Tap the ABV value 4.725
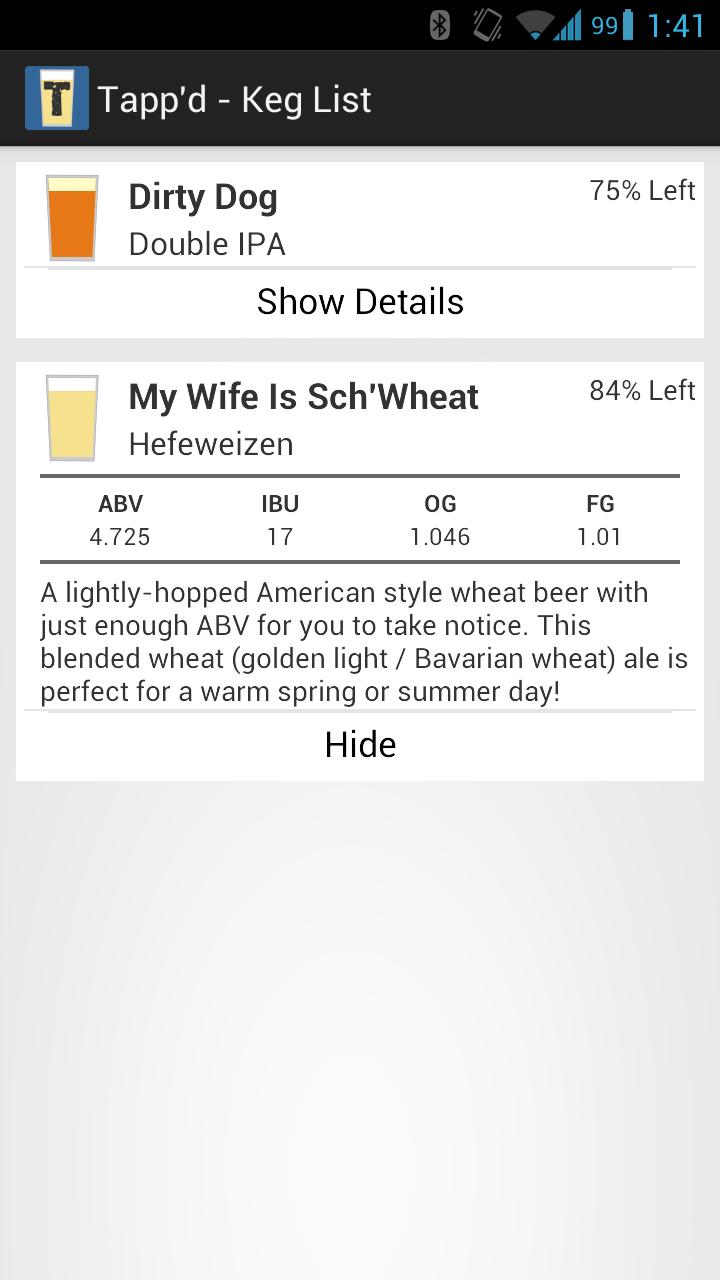This screenshot has height=1280, width=720. tap(120, 537)
